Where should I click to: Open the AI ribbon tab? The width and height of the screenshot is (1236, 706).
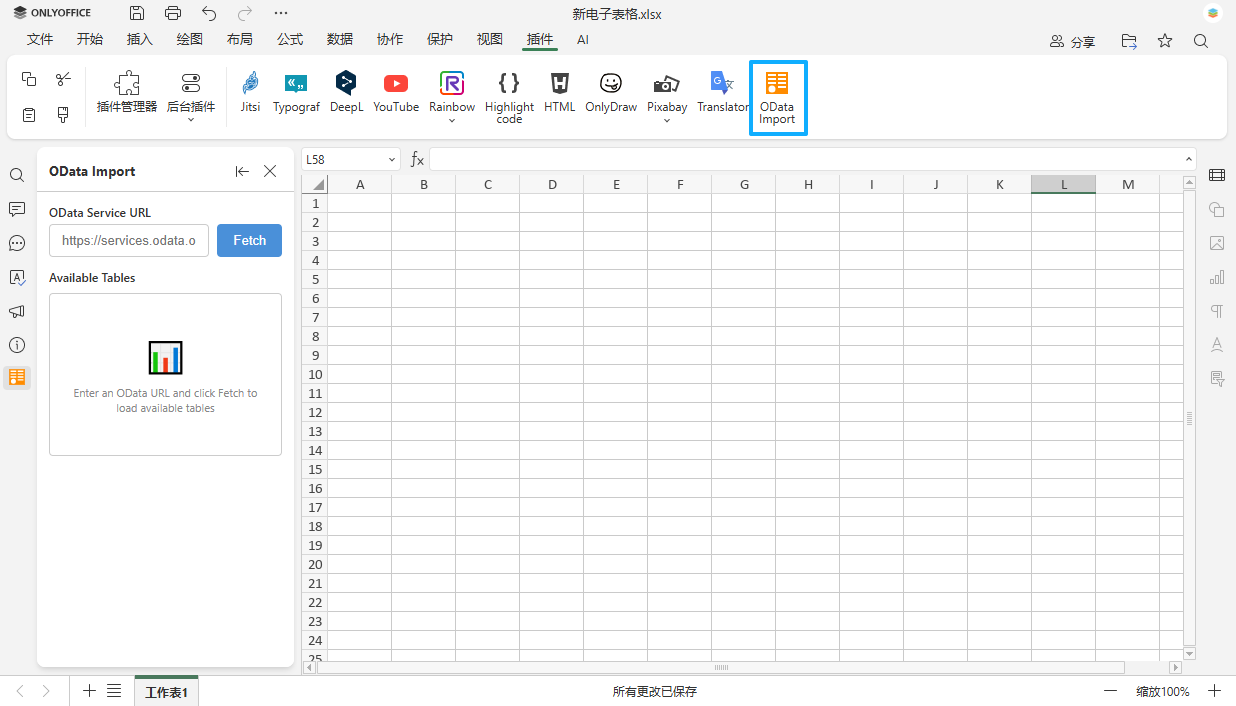coord(583,39)
